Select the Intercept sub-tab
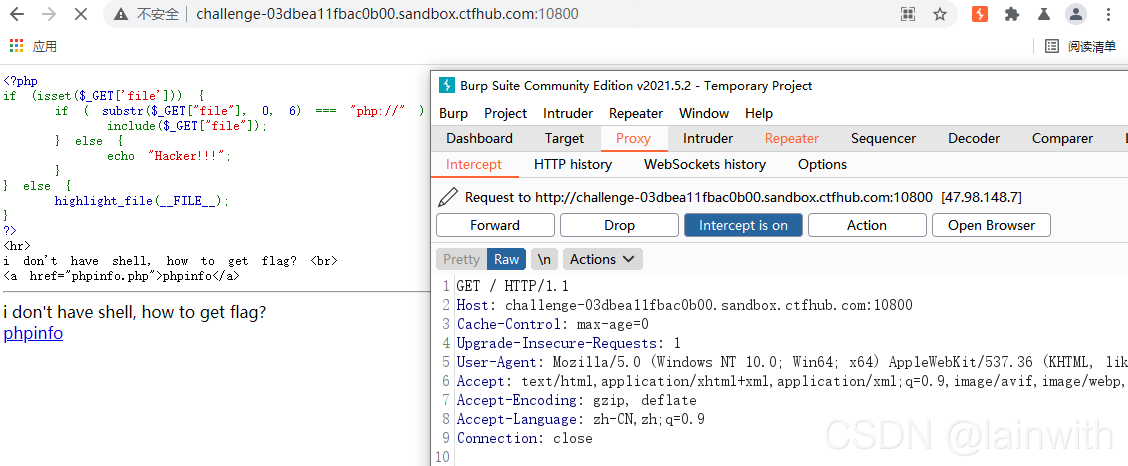The height and width of the screenshot is (466, 1128). 474,164
